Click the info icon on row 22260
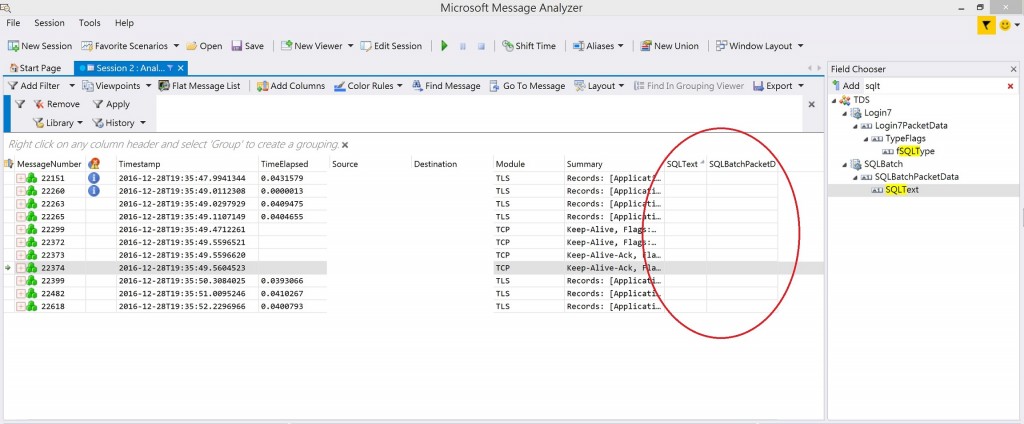1024x424 pixels. pos(94,191)
